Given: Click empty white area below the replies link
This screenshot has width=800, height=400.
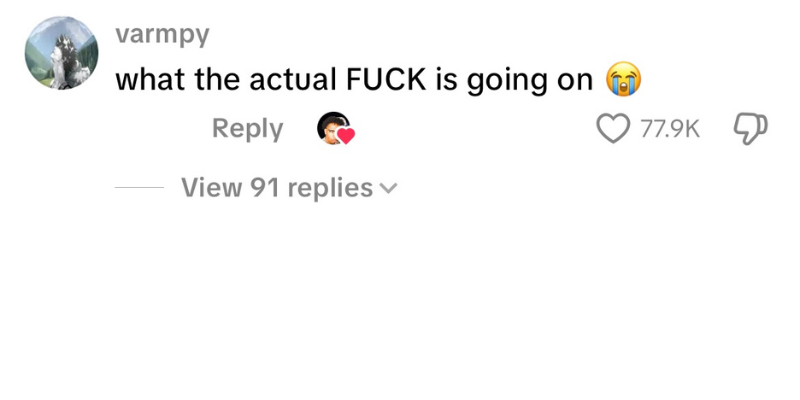Looking at the screenshot, I should coord(400,301).
